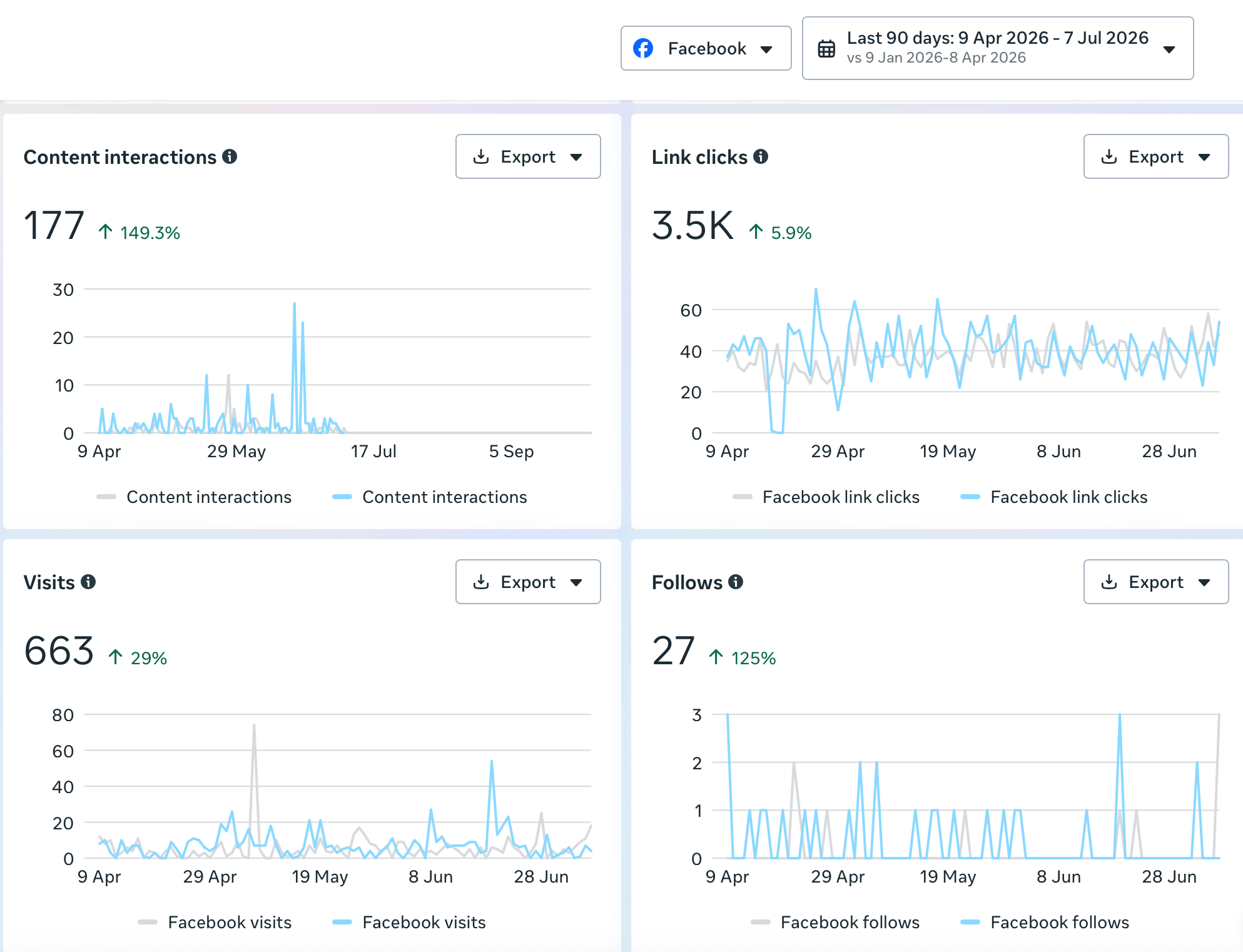The height and width of the screenshot is (952, 1243).
Task: Click the 29% Visits increase indicator
Action: [x=137, y=658]
